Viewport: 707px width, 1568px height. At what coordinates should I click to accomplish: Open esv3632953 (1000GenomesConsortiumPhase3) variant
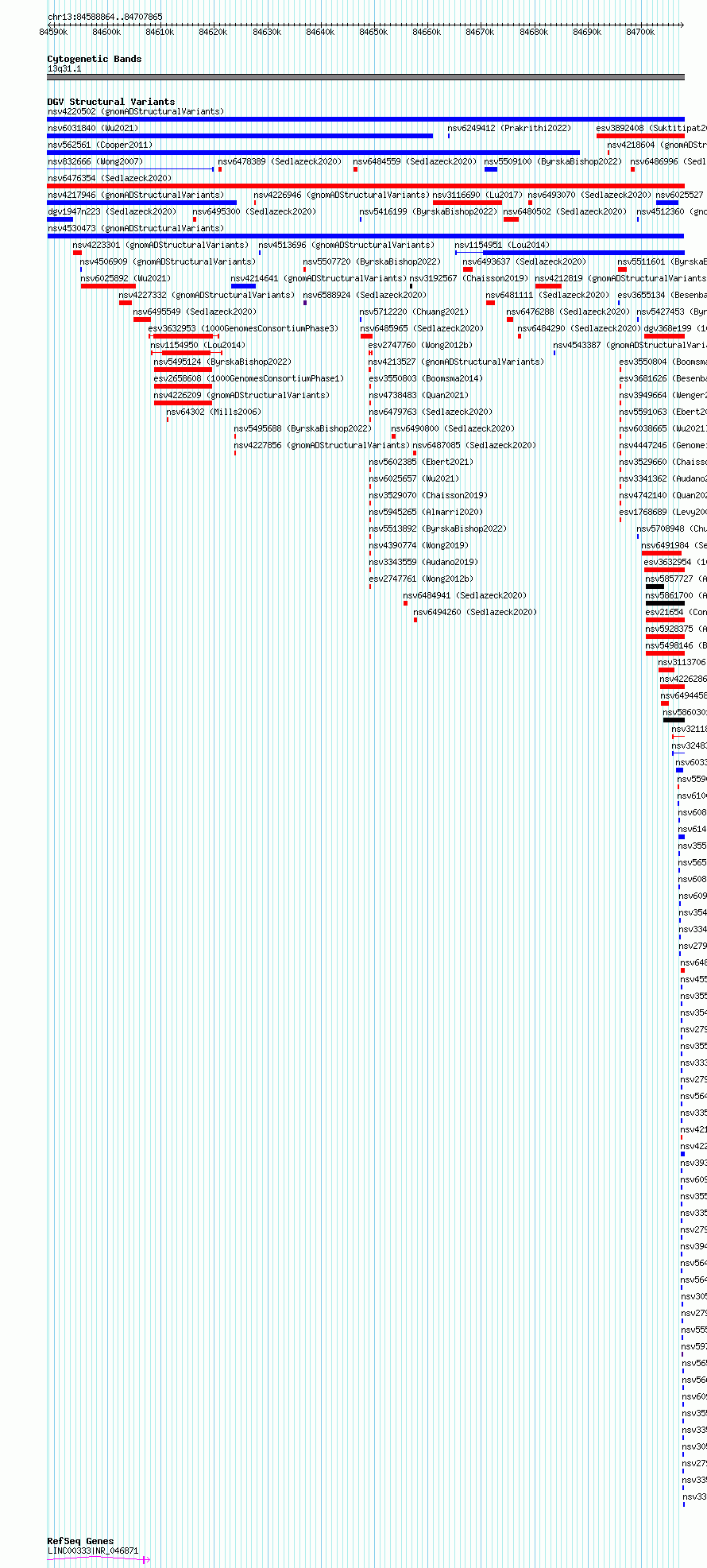(243, 328)
